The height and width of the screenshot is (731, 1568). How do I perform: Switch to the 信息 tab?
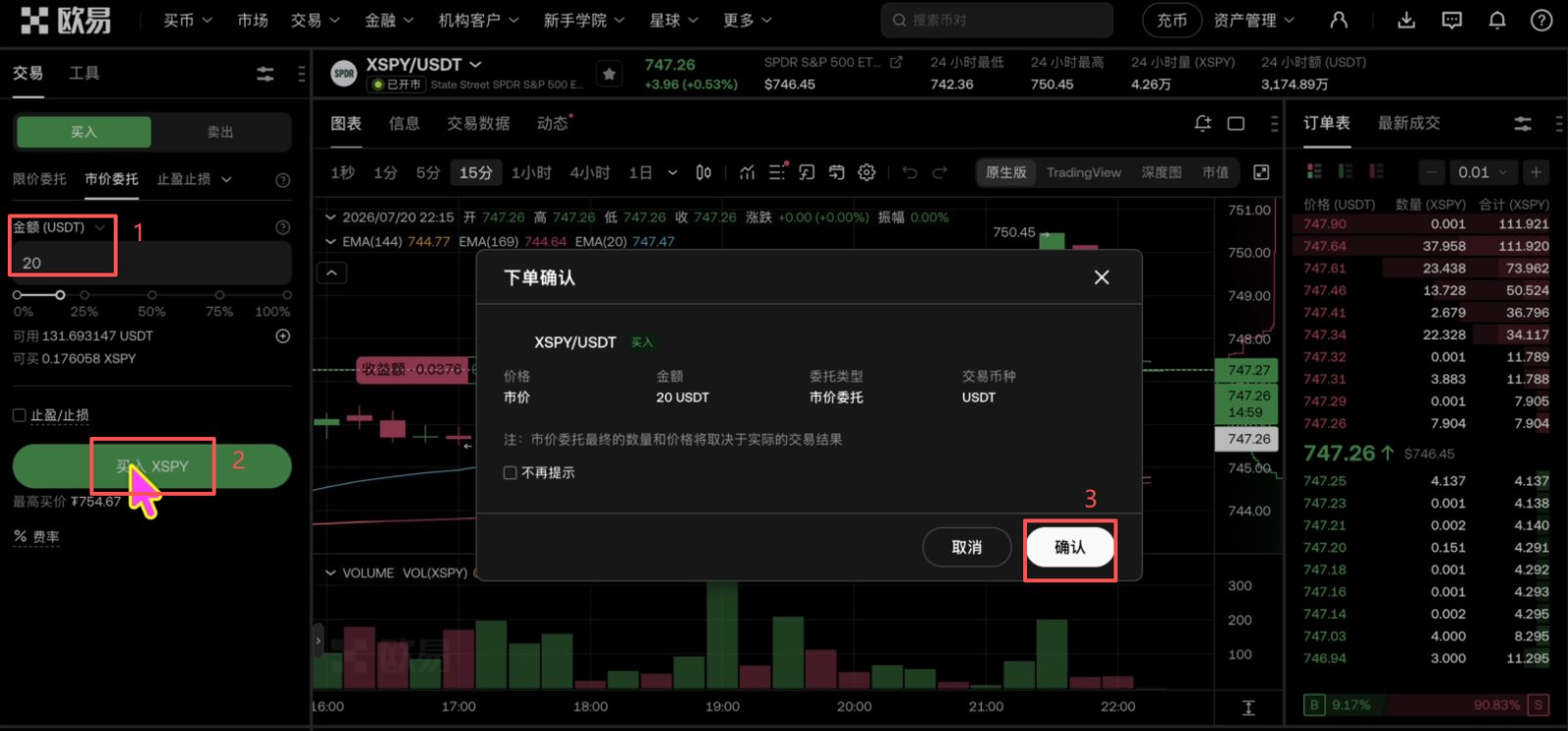404,123
